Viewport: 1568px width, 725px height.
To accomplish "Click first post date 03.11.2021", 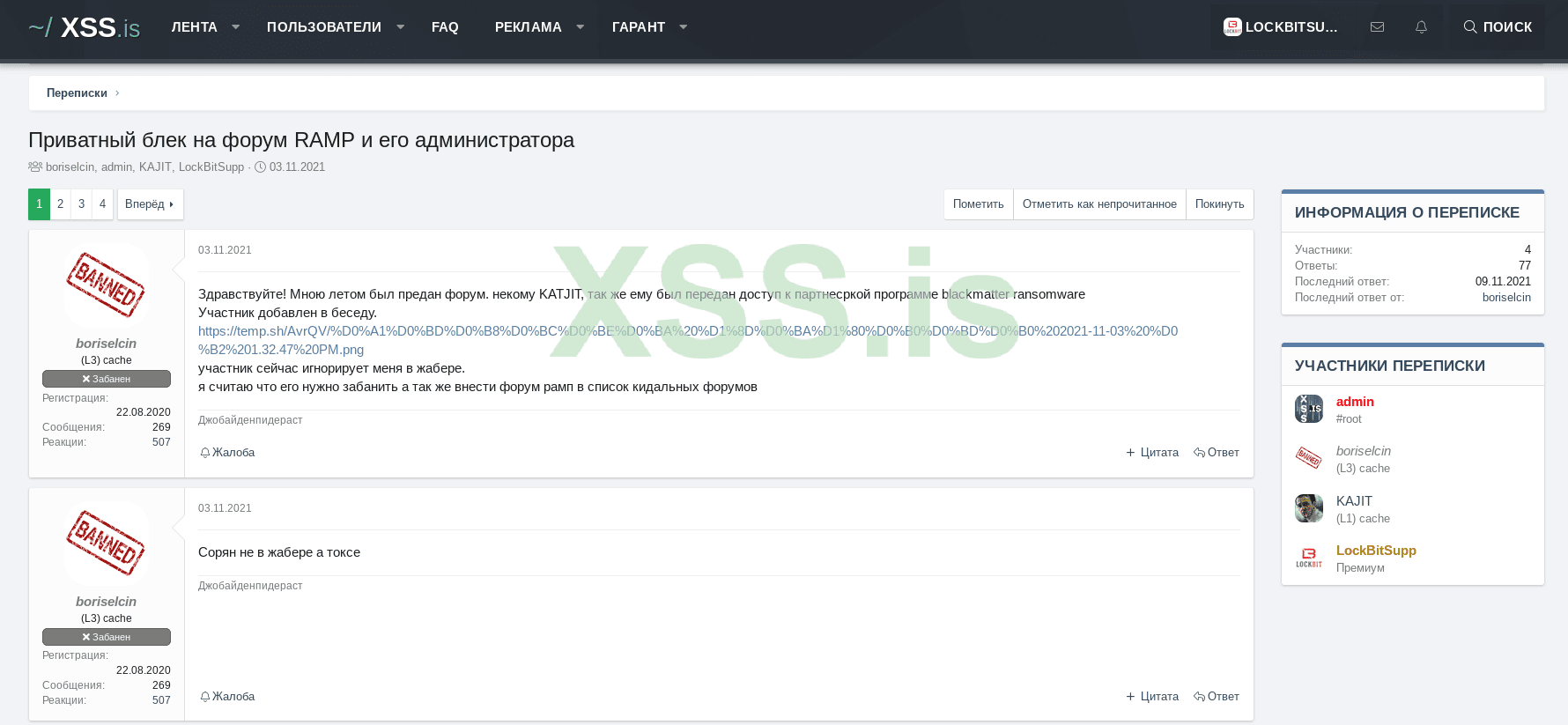I will click(225, 250).
